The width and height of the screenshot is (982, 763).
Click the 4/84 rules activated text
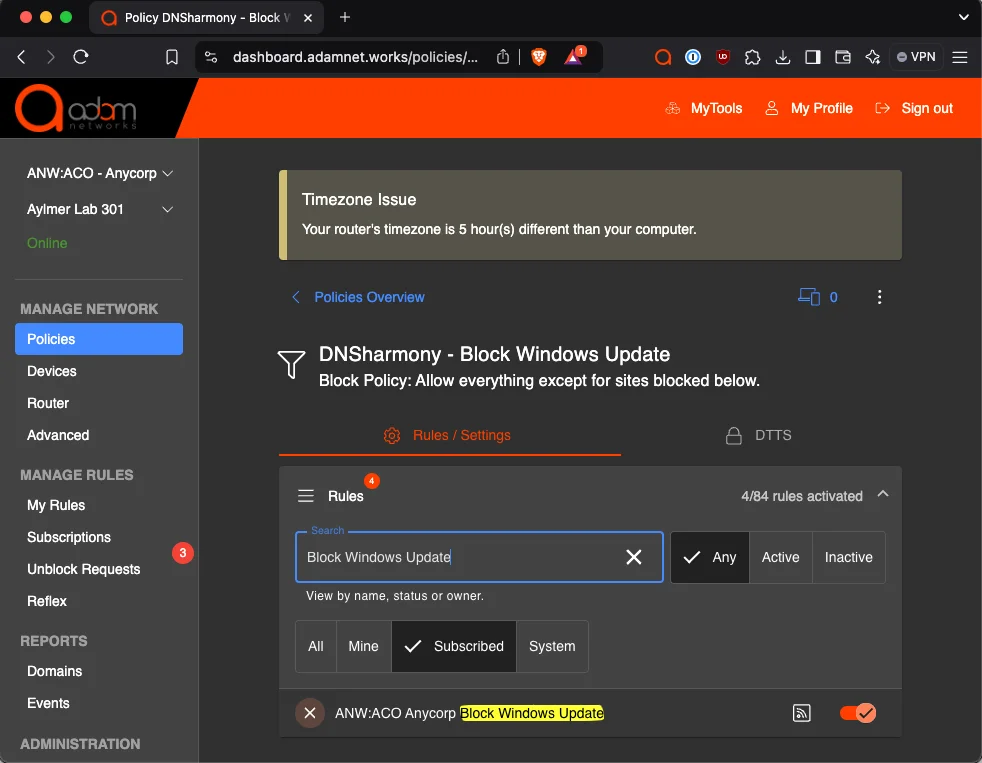(802, 496)
